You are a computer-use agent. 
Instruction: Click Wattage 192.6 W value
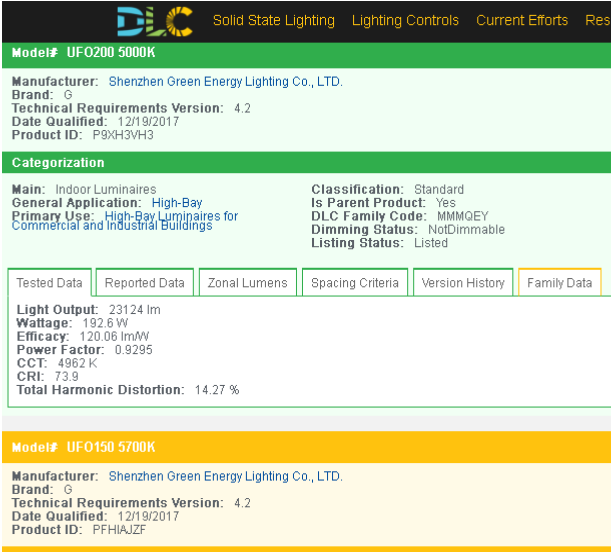(105, 323)
